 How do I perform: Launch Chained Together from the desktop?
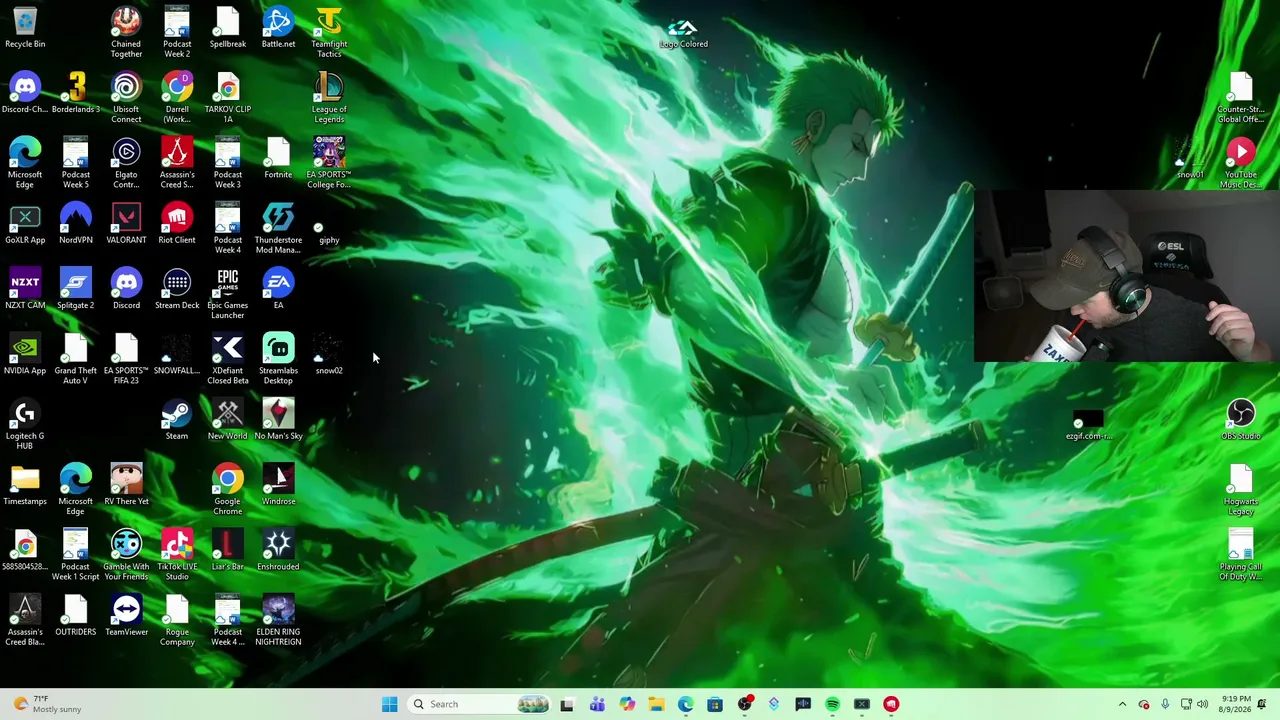coord(126,32)
